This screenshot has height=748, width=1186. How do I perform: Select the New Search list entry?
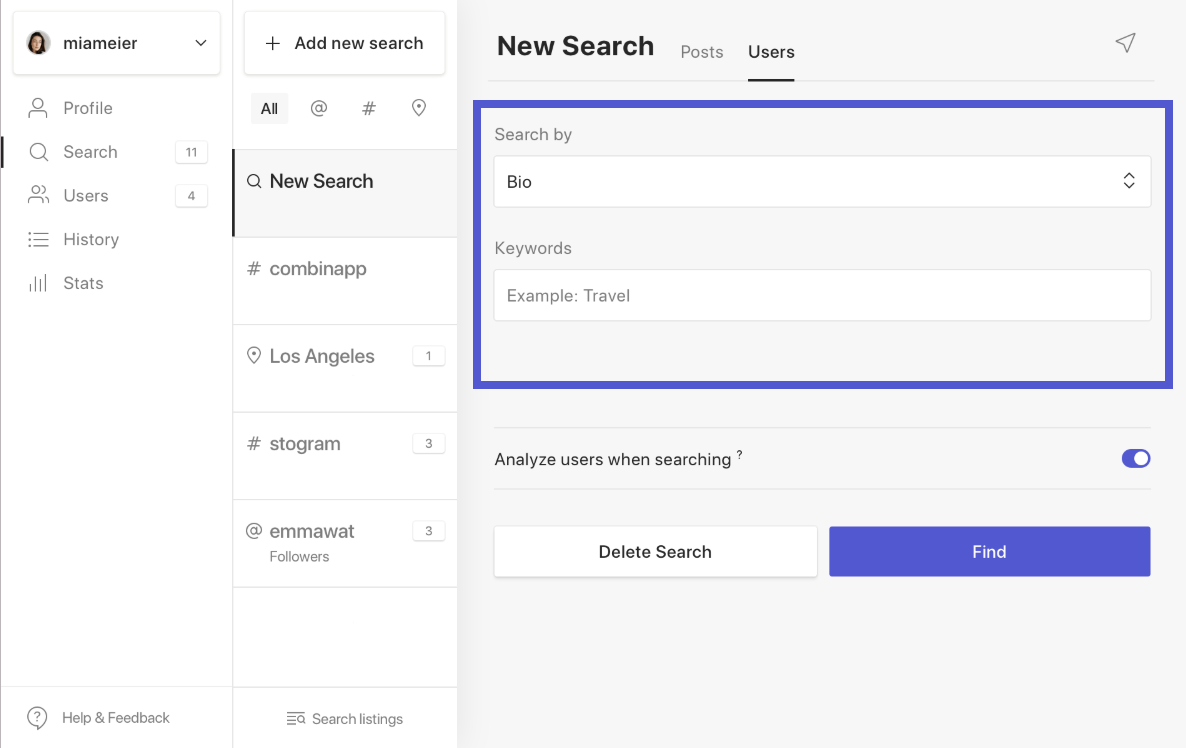tap(345, 194)
